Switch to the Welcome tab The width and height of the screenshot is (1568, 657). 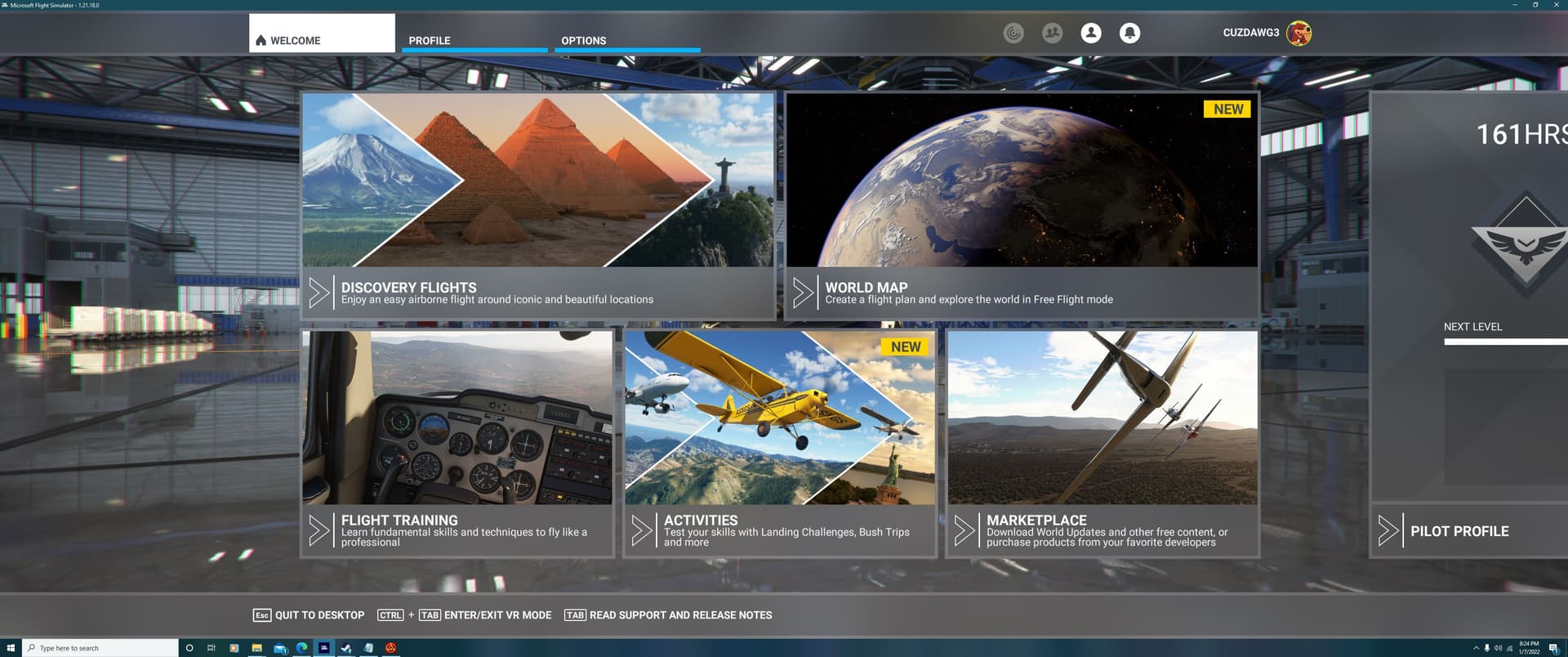coord(322,34)
